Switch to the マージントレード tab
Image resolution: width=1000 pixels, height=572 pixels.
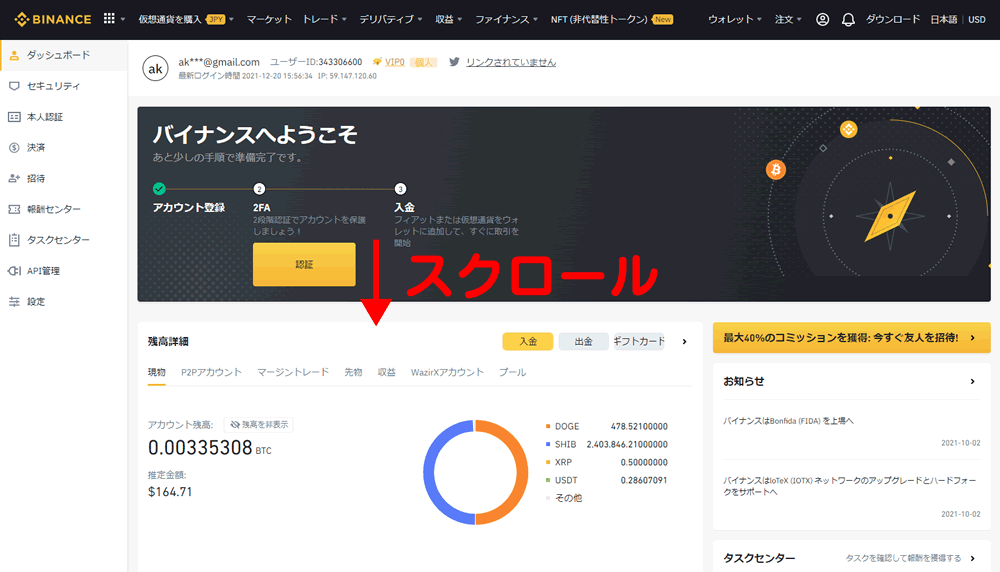click(293, 372)
